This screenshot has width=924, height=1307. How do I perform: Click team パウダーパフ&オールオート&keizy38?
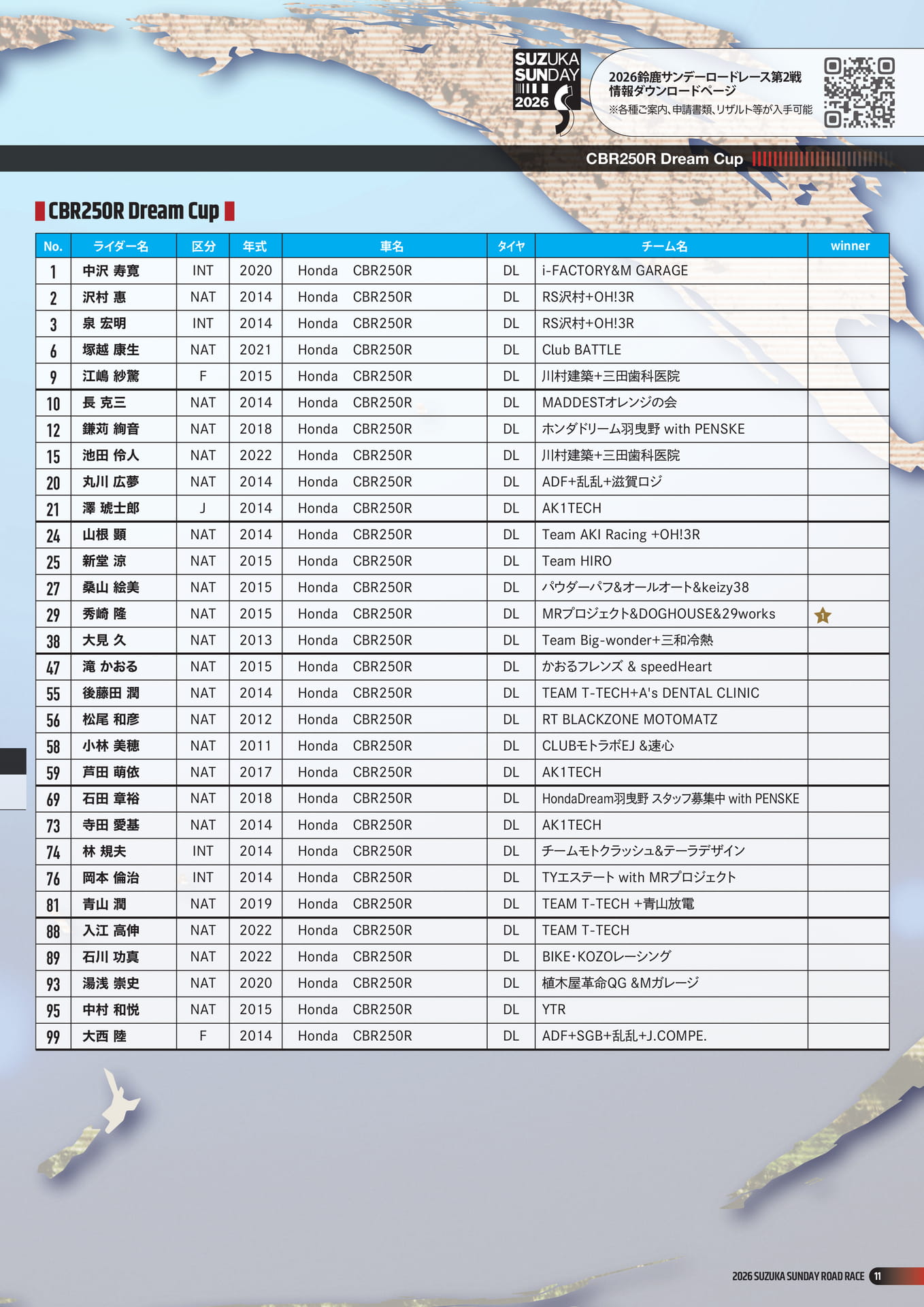coord(646,587)
